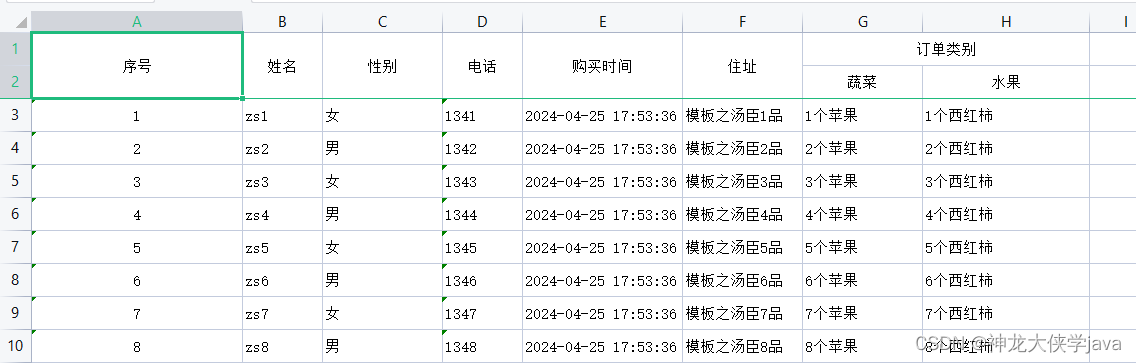This screenshot has height=363, width=1136.
Task: Select the 购买时间 cell in the zs8 row
Action: (x=602, y=346)
